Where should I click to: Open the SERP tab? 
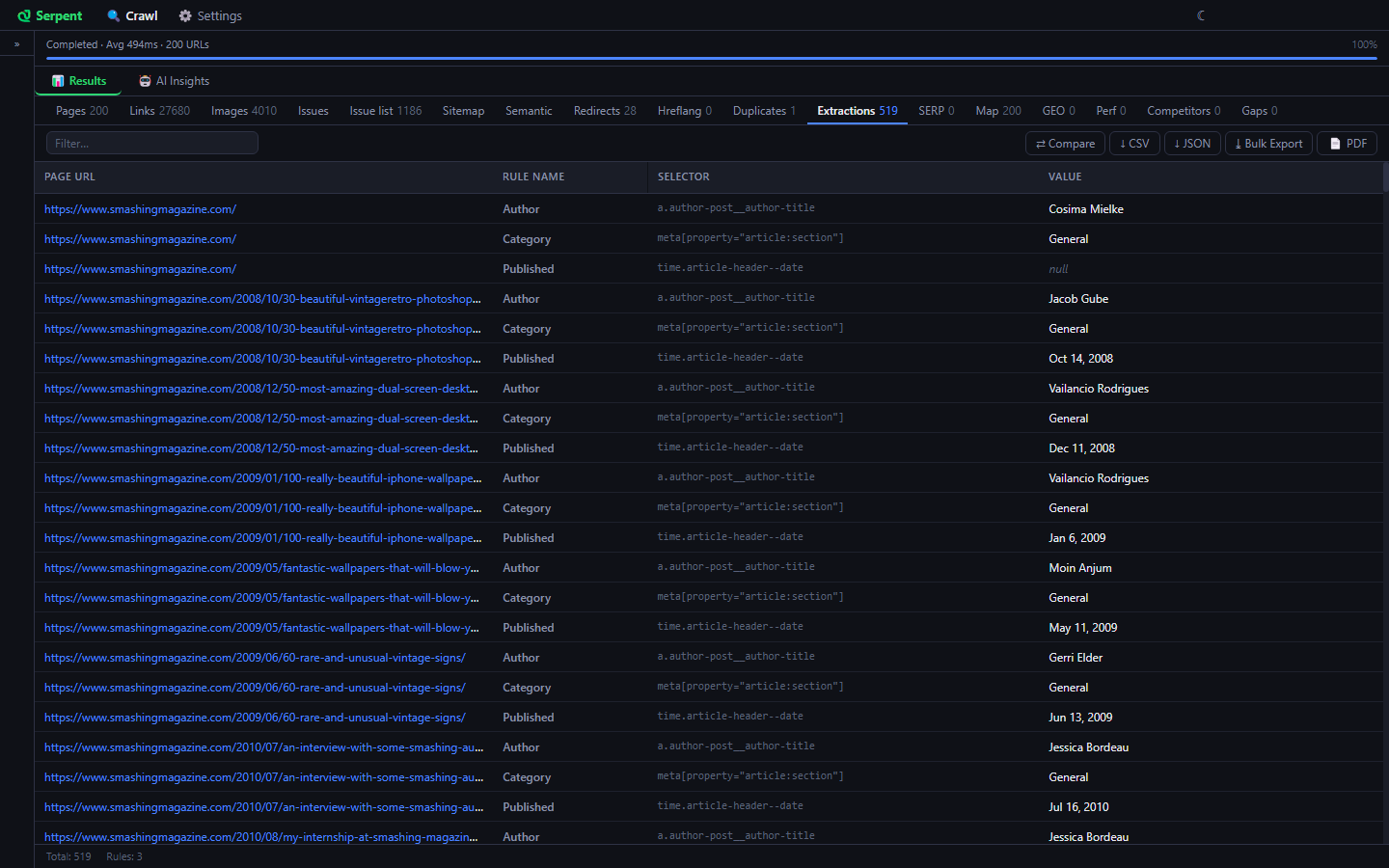937,111
